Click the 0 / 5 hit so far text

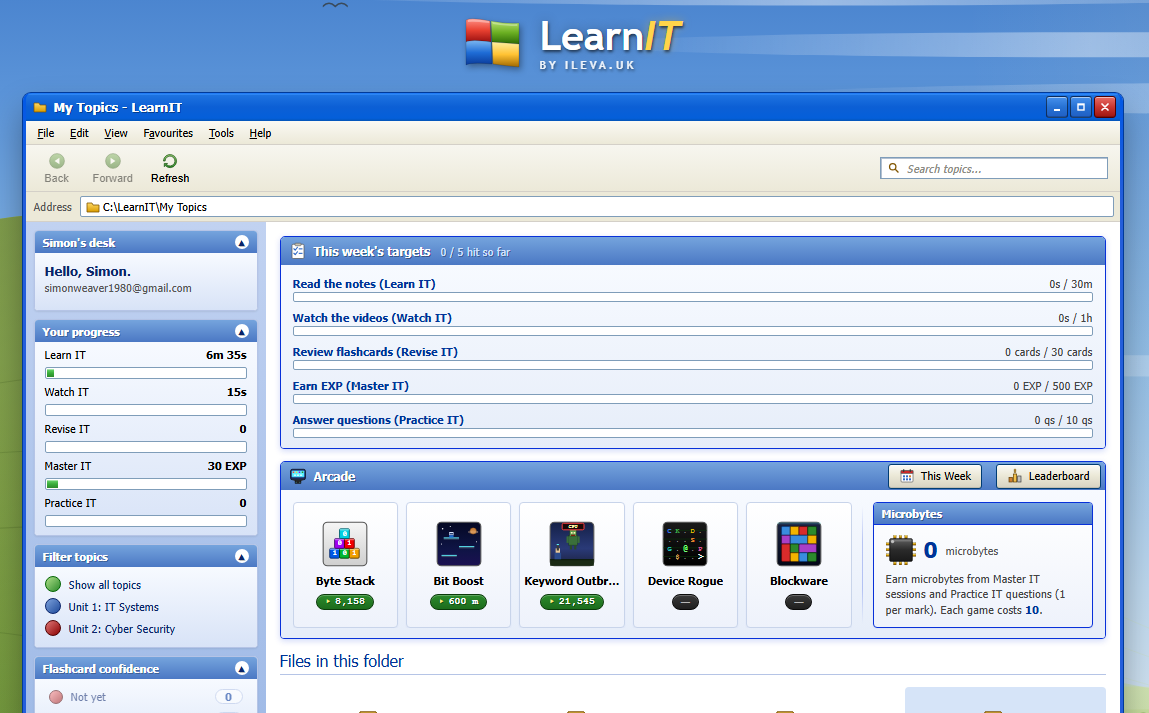(475, 252)
